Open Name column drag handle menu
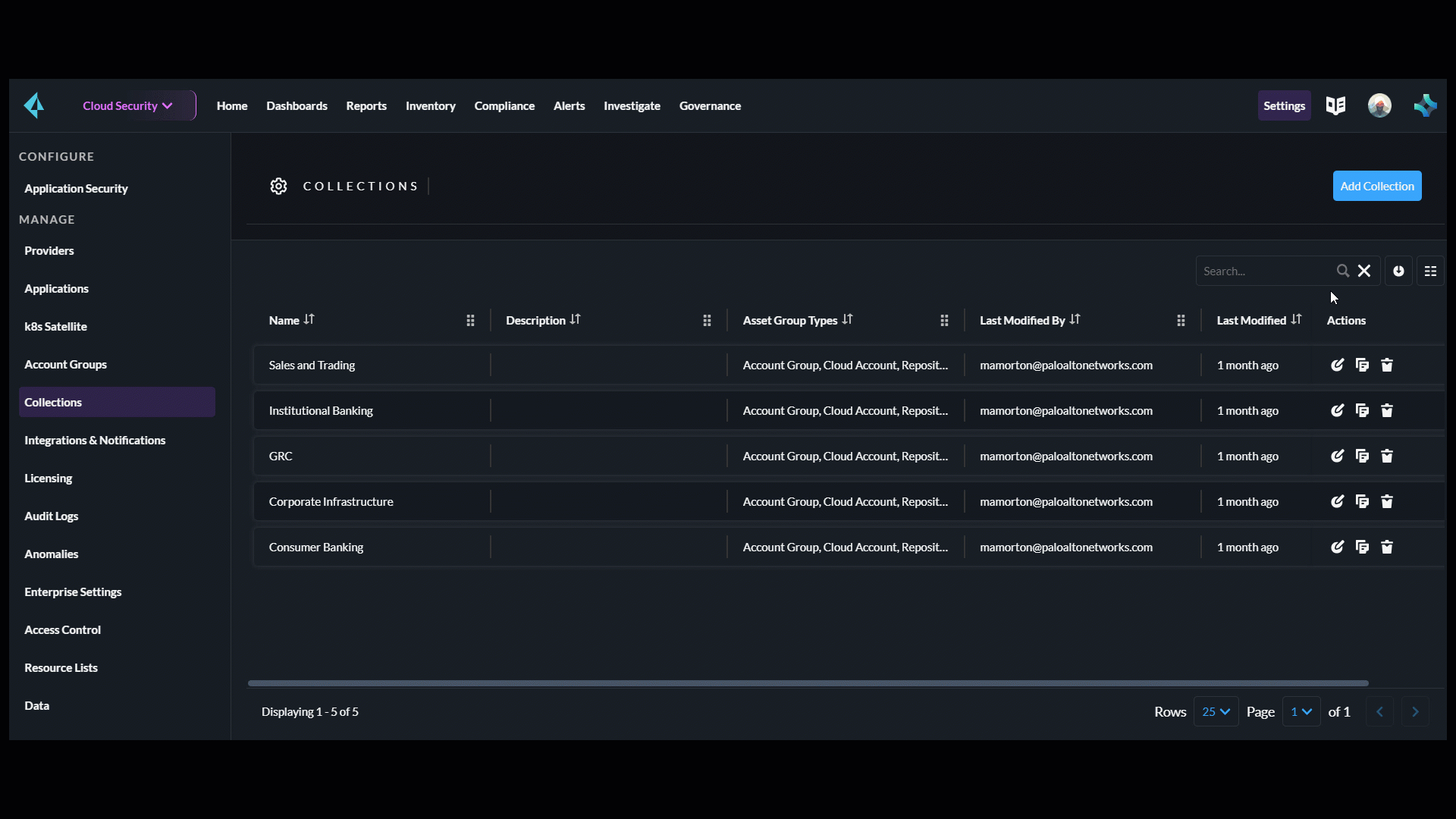Viewport: 1456px width, 819px height. point(470,321)
